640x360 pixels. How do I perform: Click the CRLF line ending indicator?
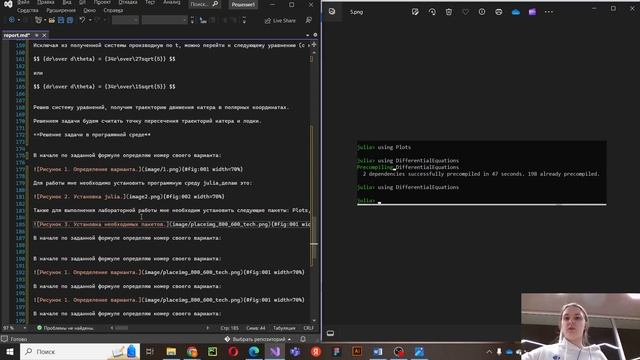click(x=309, y=328)
